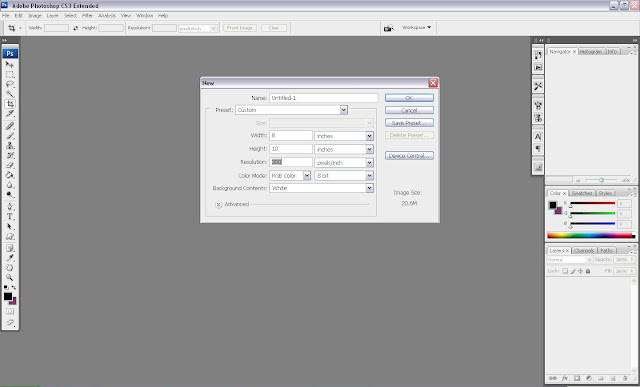640x387 pixels.
Task: Click Device Central button
Action: [409, 156]
